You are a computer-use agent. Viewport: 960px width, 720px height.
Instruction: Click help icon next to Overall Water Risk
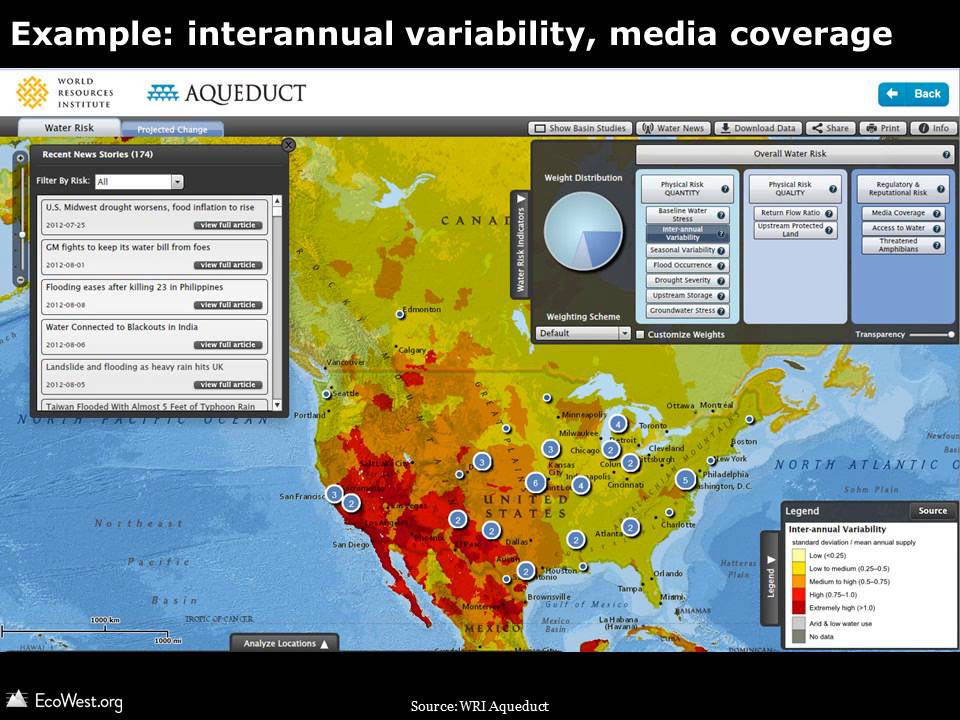coord(946,155)
